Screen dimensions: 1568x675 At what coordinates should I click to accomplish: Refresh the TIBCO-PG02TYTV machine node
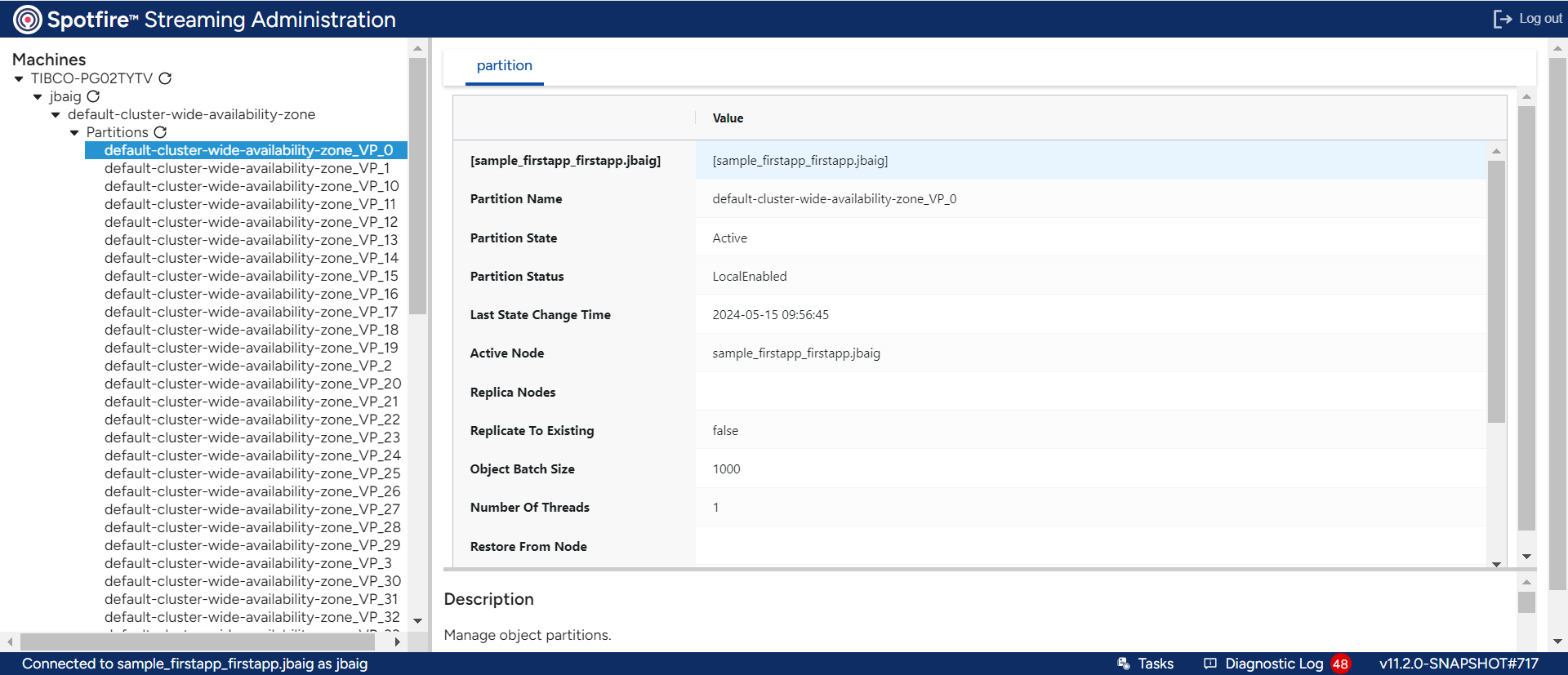point(165,78)
